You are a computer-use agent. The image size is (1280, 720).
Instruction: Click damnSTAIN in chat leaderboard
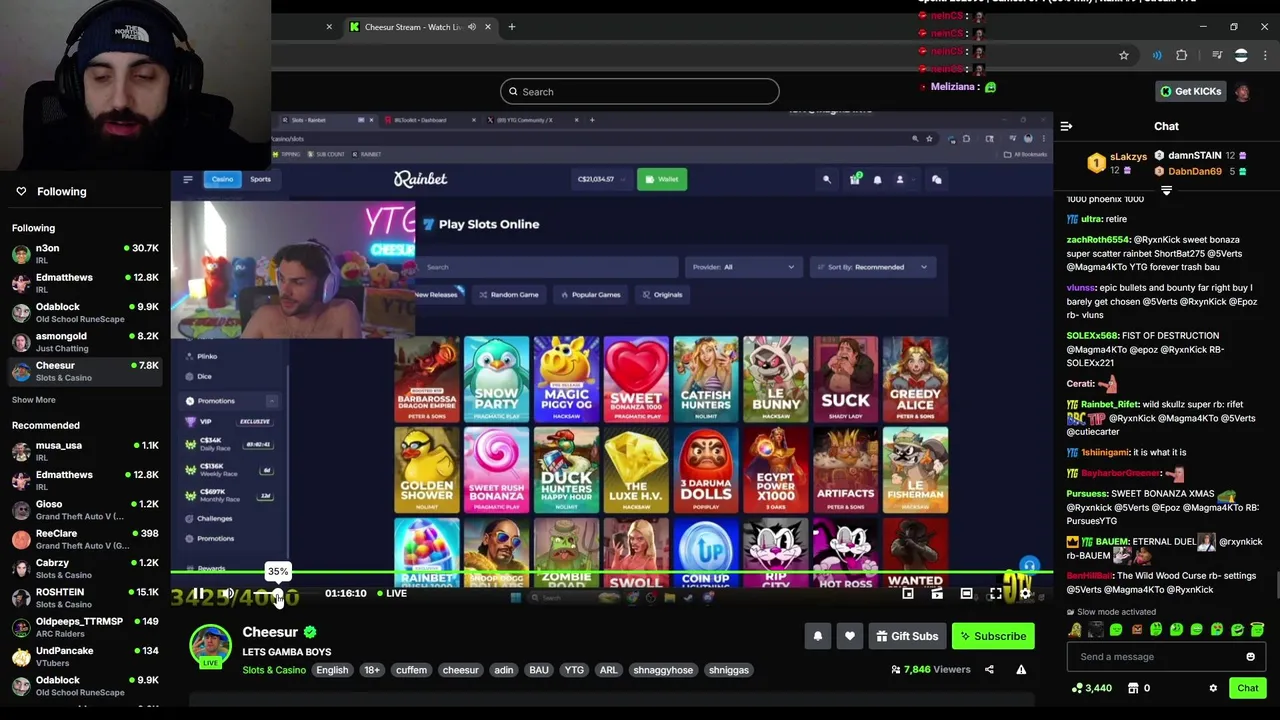click(1195, 156)
